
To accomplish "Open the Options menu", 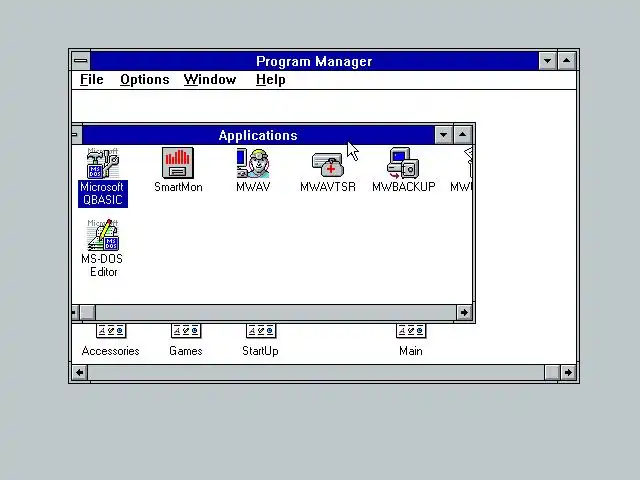I will click(144, 80).
